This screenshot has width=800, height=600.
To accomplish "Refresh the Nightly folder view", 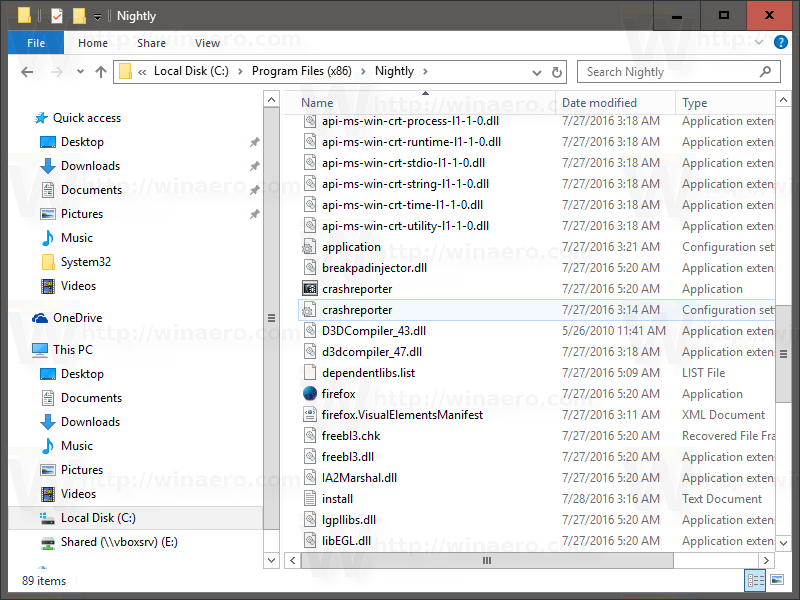I will pos(557,72).
